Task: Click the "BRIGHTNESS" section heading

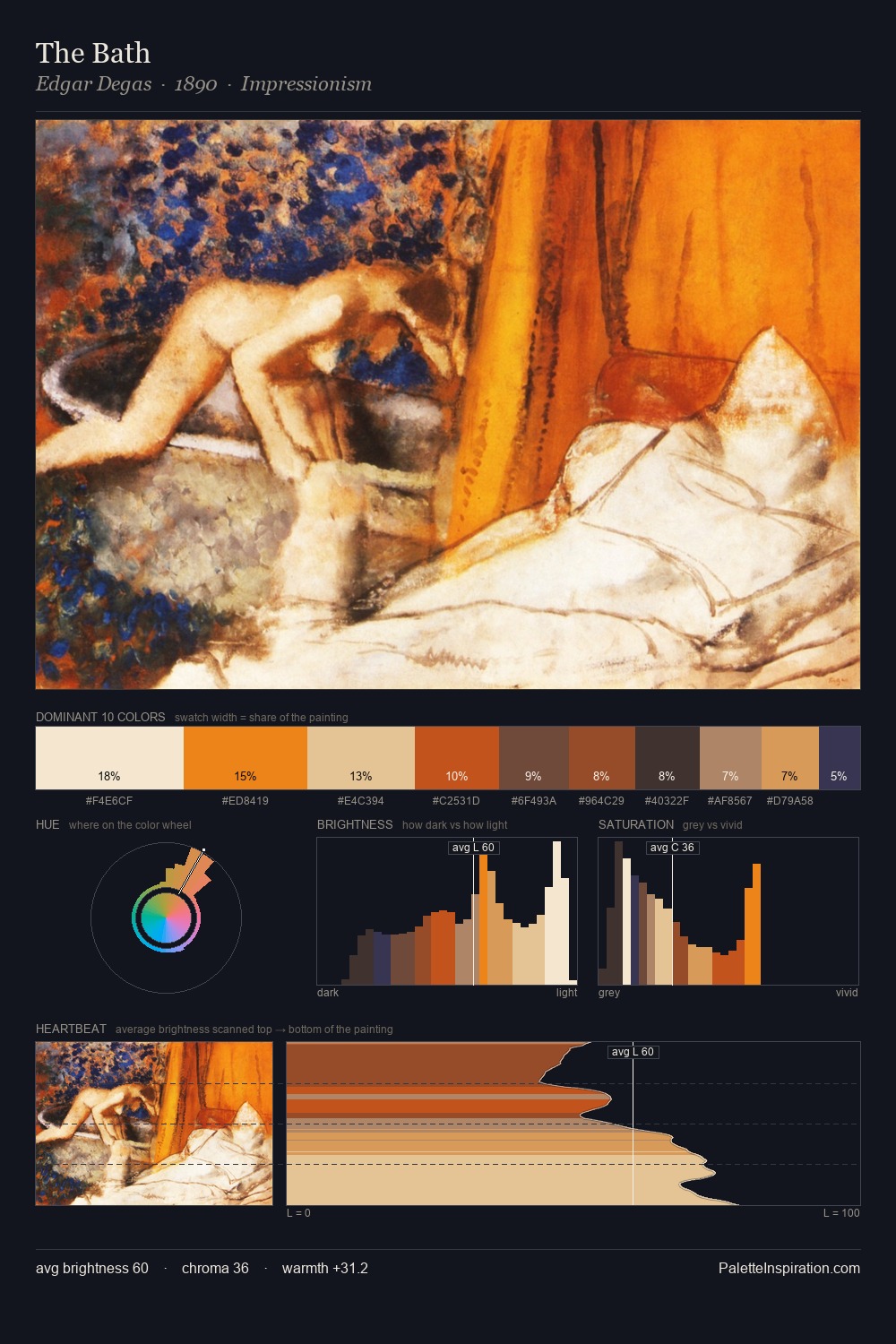Action: 355,824
